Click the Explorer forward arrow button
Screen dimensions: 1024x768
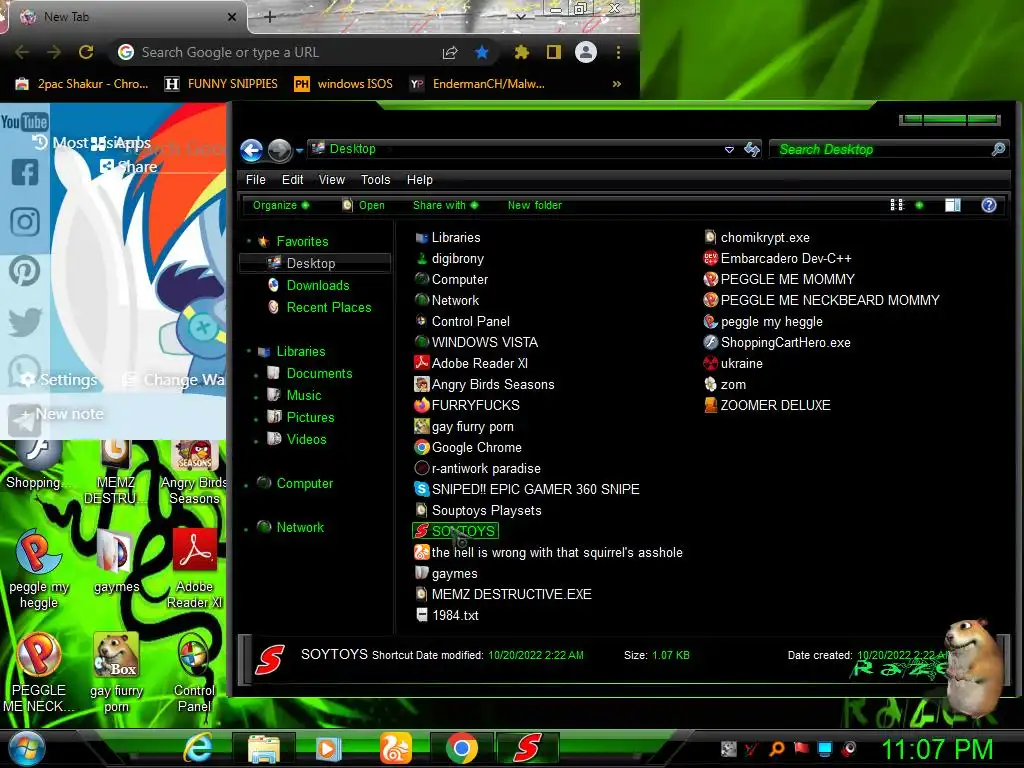(280, 150)
